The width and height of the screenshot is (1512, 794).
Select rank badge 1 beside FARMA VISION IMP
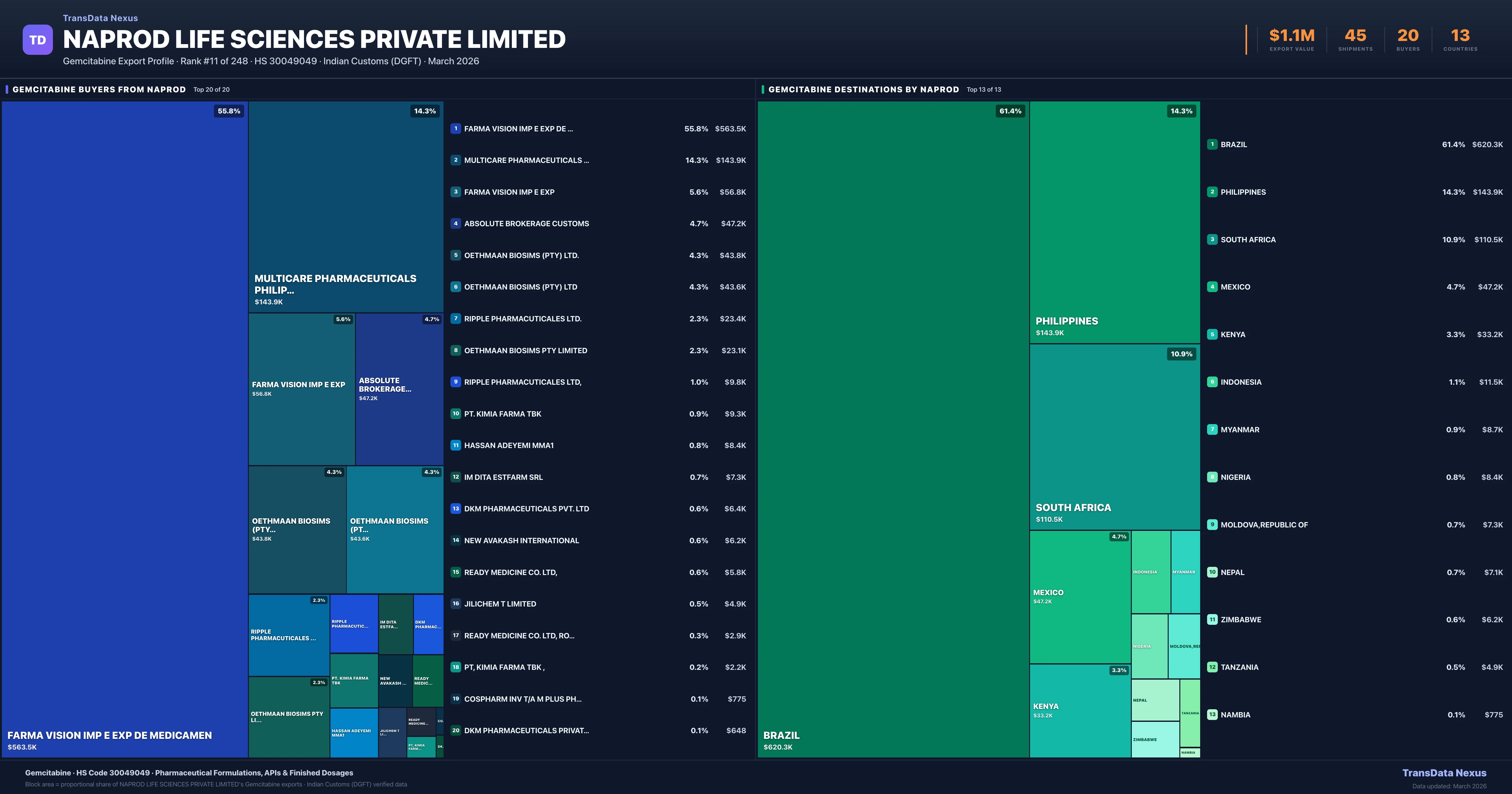(455, 128)
